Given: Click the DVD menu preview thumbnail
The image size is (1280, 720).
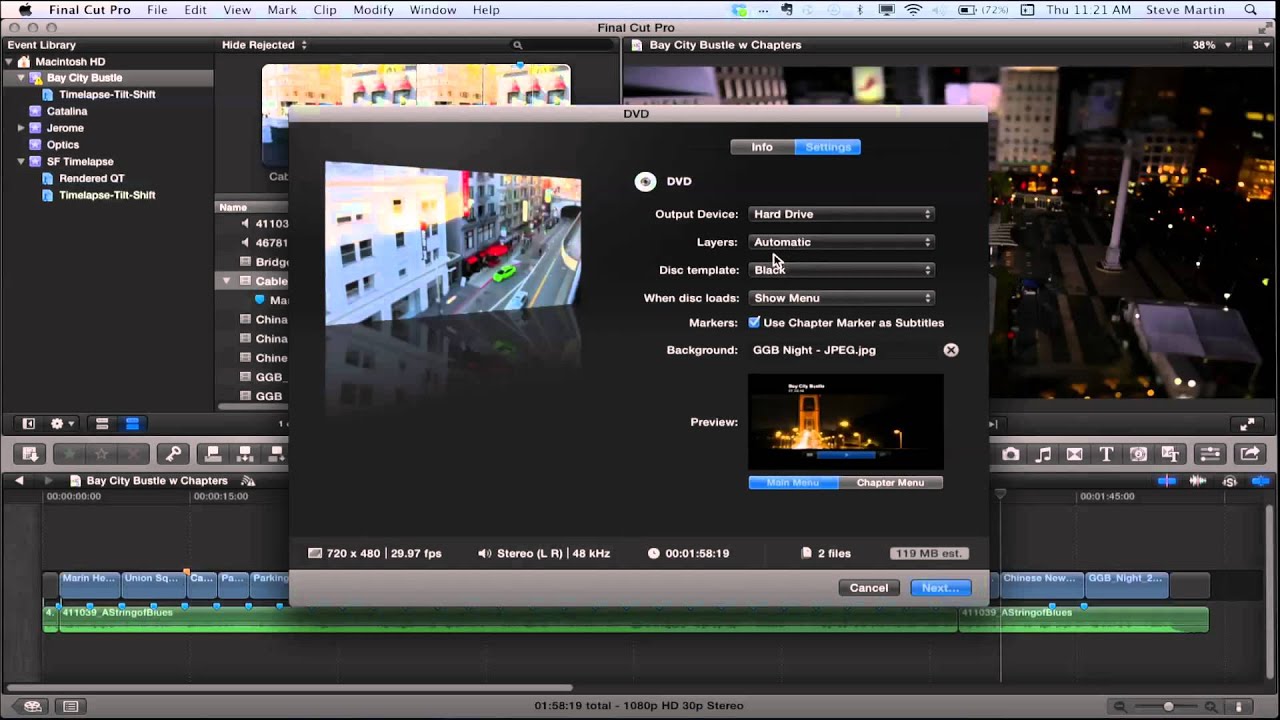Looking at the screenshot, I should click(845, 422).
